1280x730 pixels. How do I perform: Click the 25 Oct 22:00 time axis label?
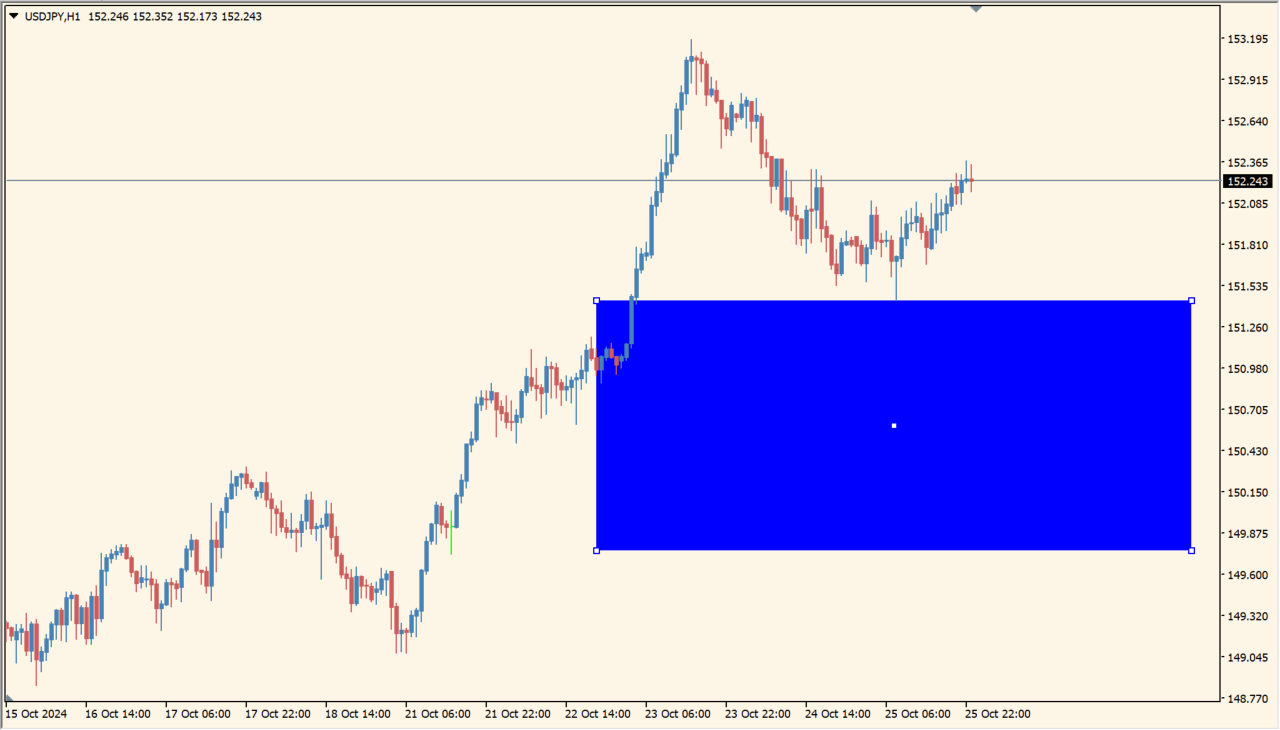tap(997, 714)
